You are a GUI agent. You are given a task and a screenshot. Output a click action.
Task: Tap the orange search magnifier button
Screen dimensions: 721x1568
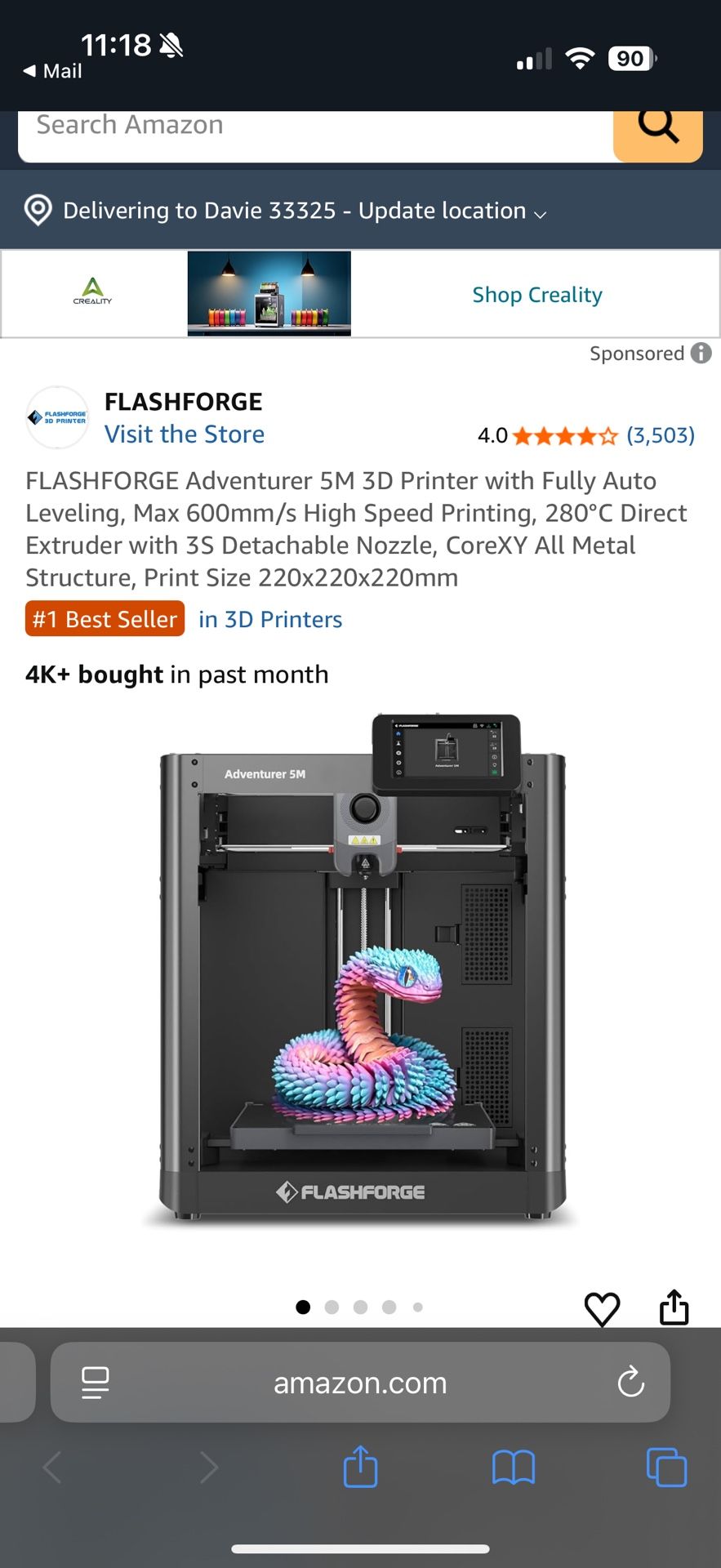coord(658,131)
